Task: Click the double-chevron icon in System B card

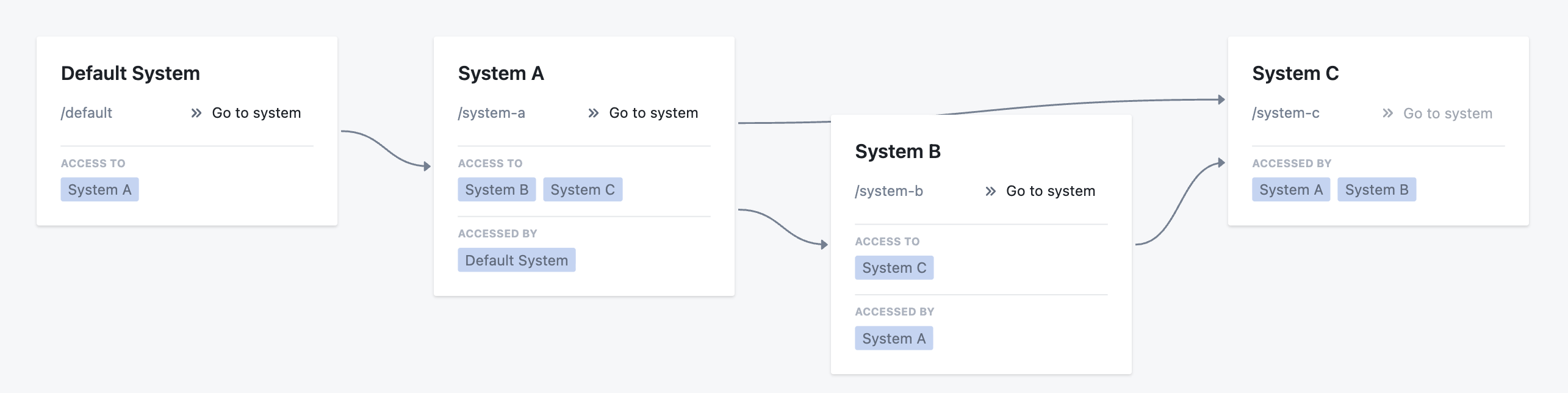Action: [x=990, y=191]
